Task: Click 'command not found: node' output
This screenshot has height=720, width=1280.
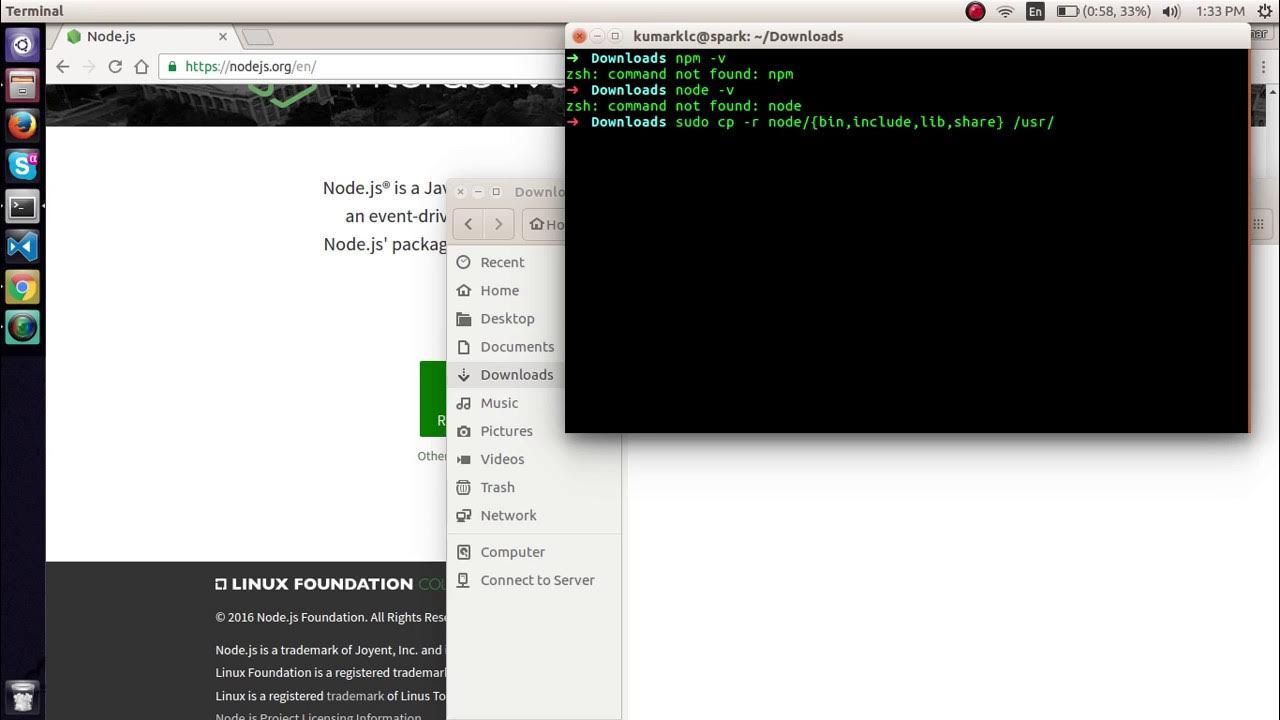Action: click(x=684, y=106)
